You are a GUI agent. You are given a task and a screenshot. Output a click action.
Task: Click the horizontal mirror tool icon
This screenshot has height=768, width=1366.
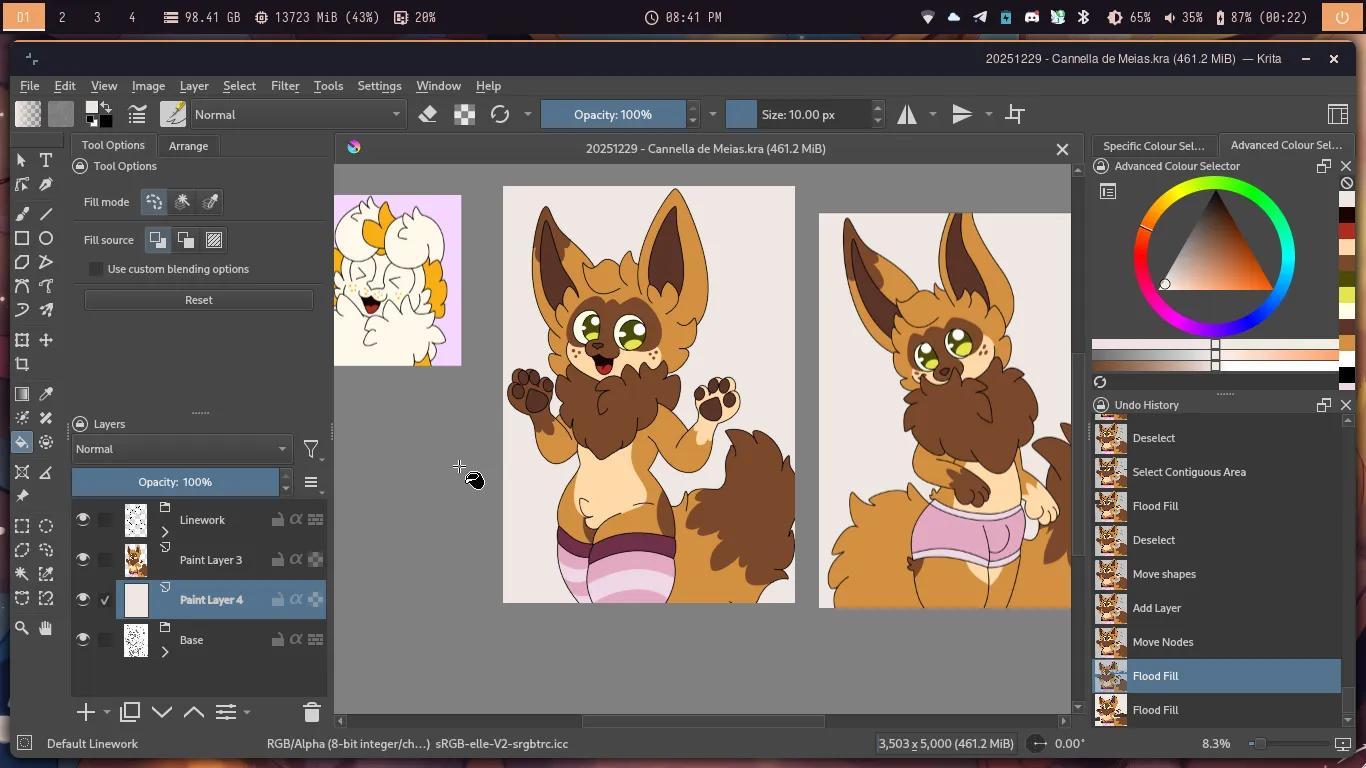[907, 114]
